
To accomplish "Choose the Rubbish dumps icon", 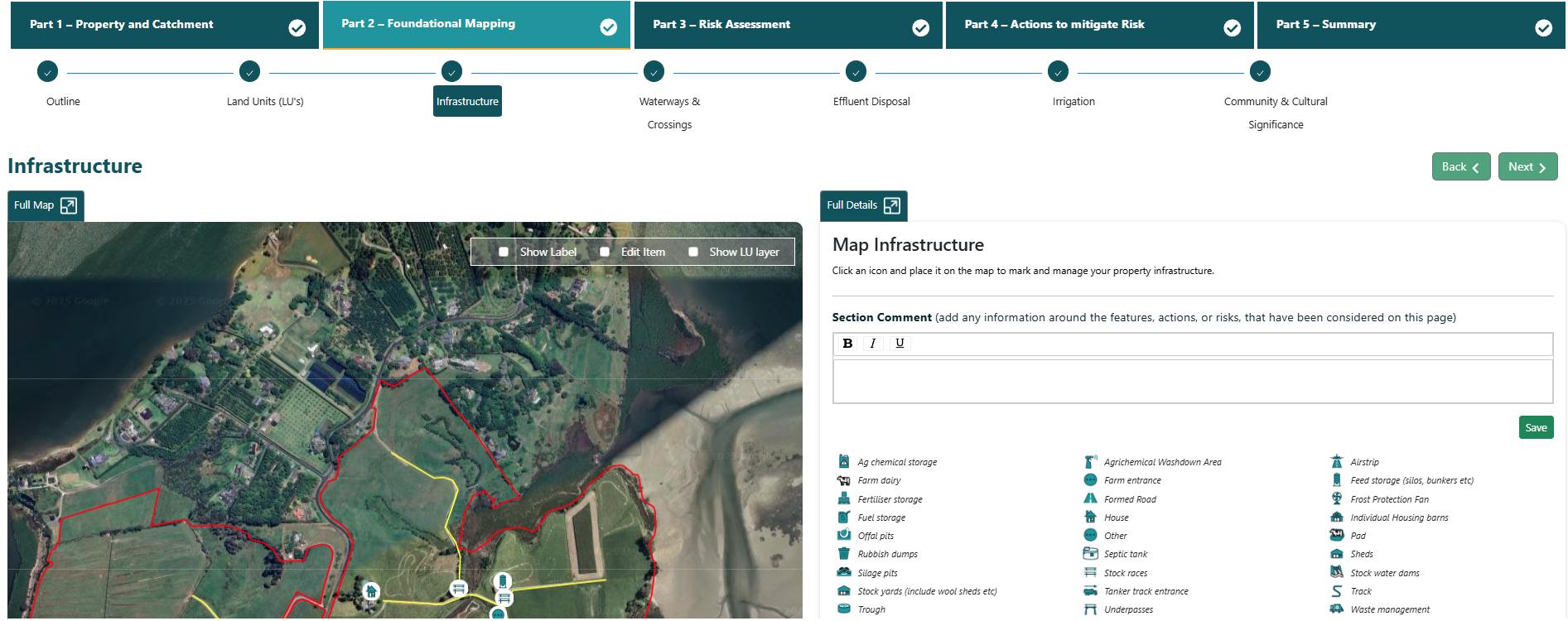I will pyautogui.click(x=844, y=554).
